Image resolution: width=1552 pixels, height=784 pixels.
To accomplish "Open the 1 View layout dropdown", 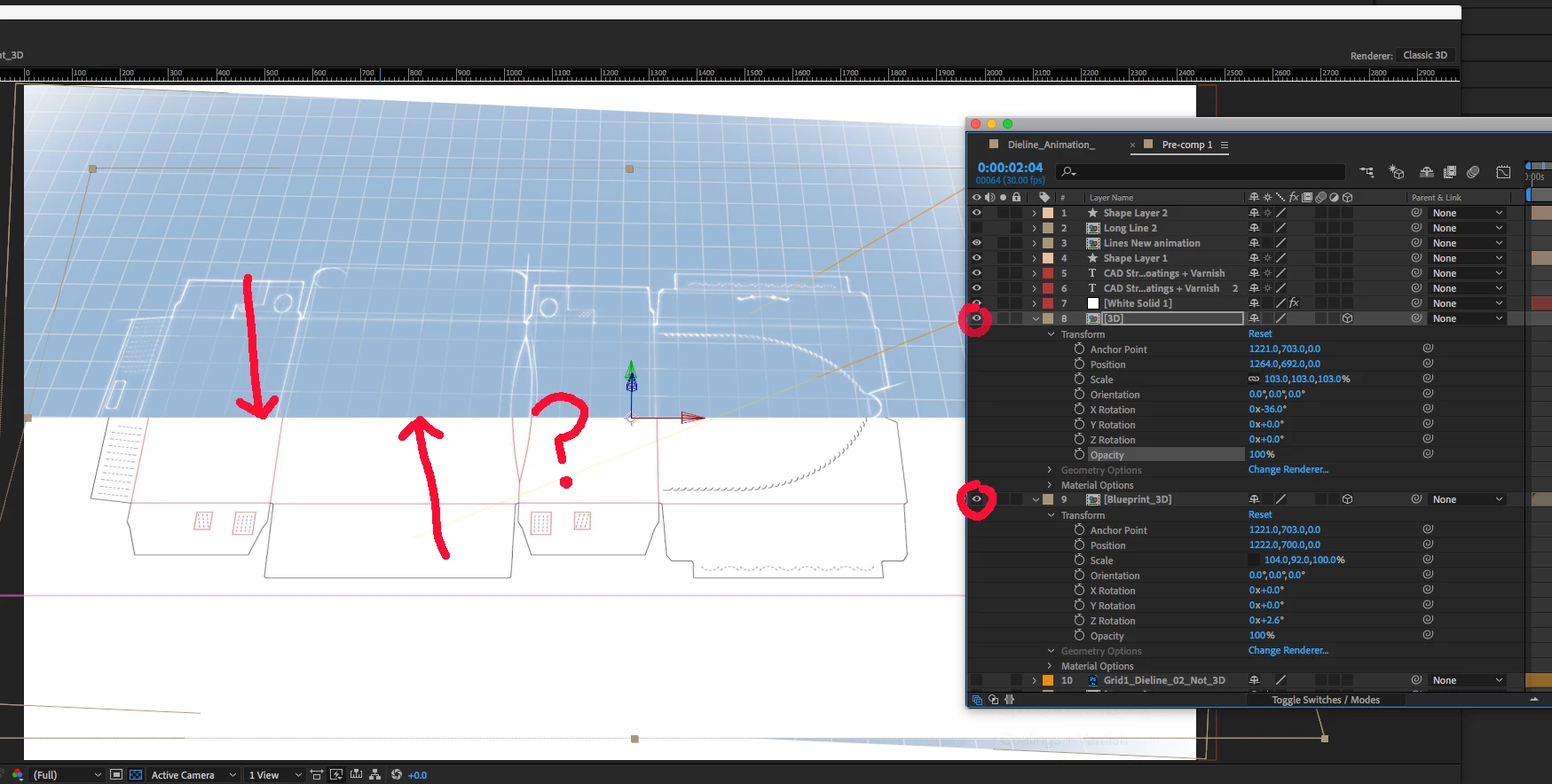I will point(275,774).
